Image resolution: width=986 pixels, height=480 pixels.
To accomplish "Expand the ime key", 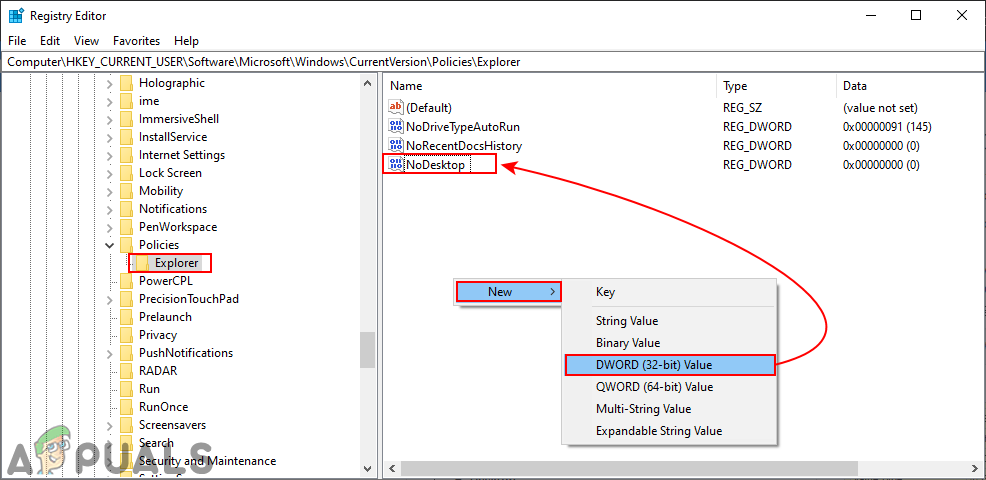I will pos(109,101).
